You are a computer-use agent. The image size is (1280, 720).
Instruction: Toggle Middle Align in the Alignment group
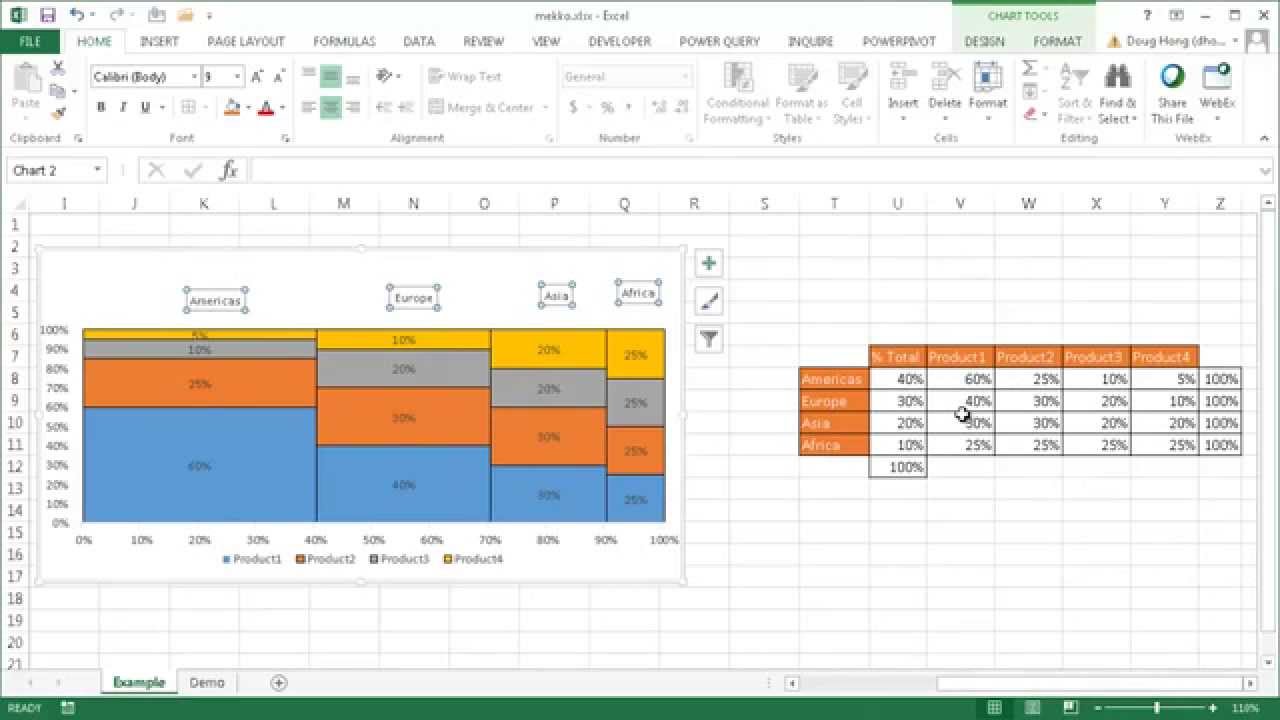click(331, 77)
